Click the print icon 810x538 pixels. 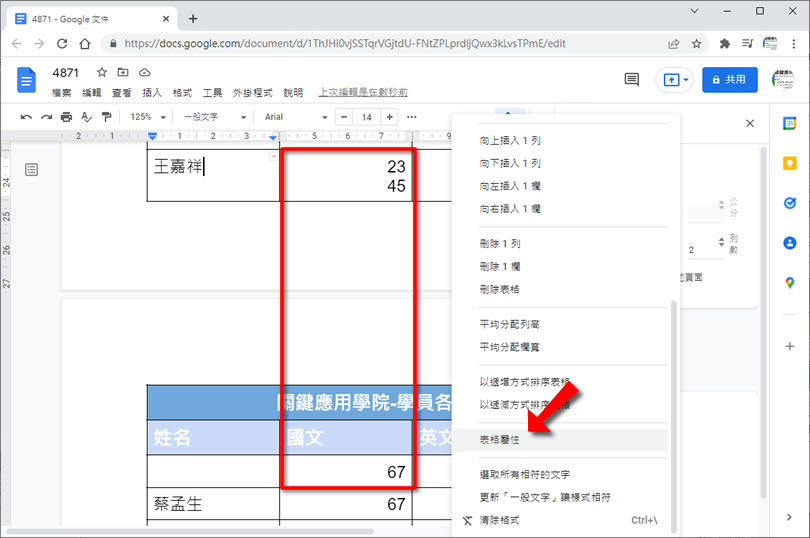tap(66, 117)
